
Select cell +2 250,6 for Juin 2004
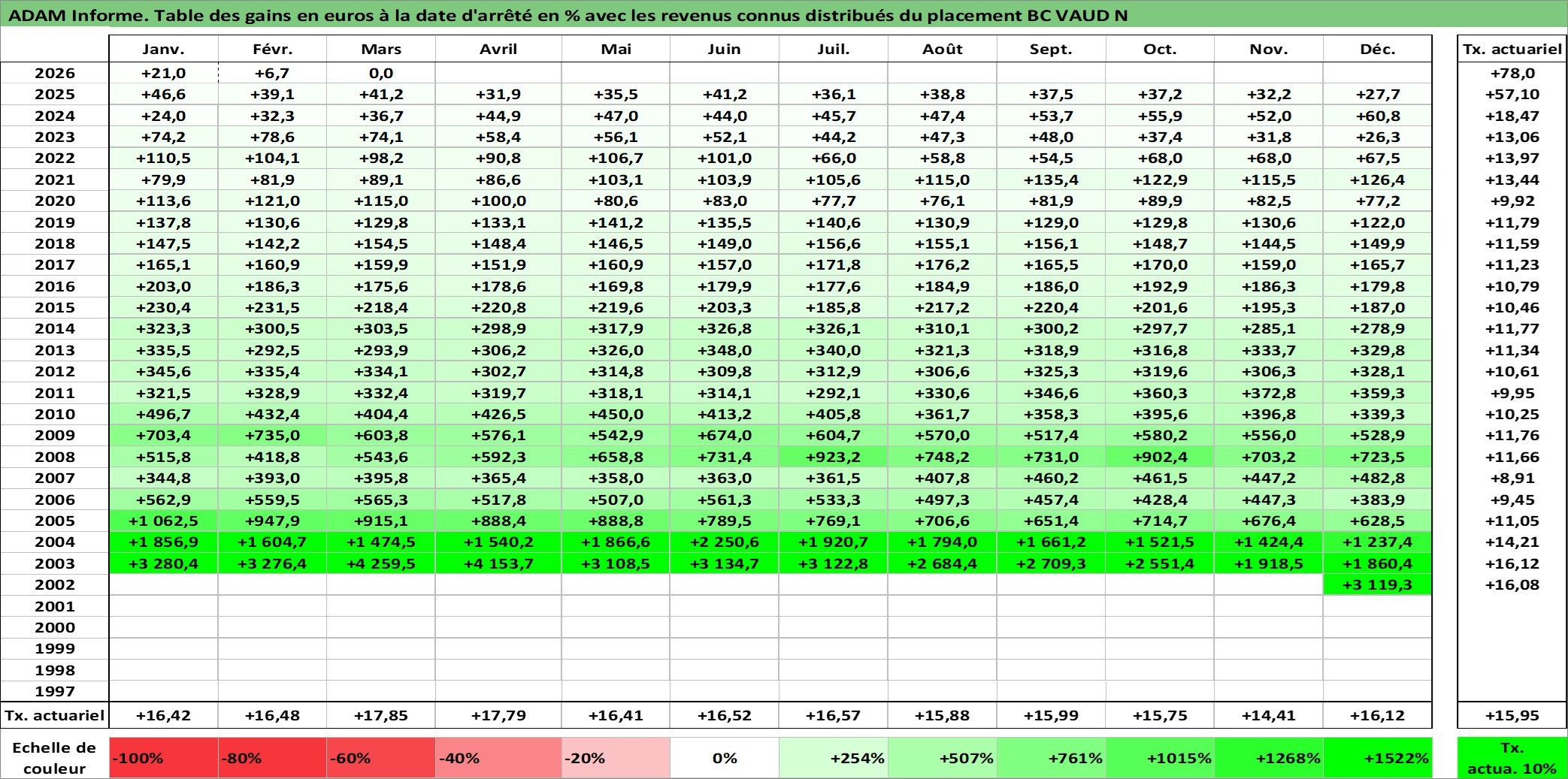tap(725, 542)
